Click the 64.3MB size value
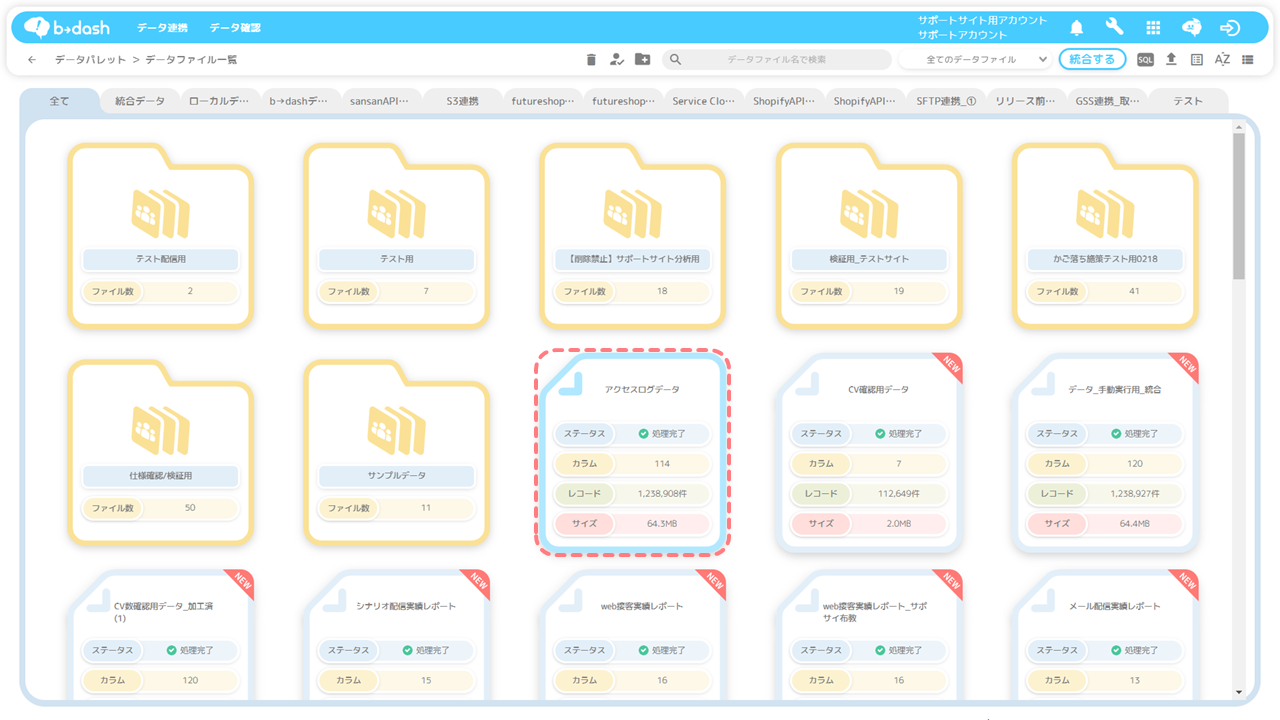The width and height of the screenshot is (1280, 720). click(661, 524)
